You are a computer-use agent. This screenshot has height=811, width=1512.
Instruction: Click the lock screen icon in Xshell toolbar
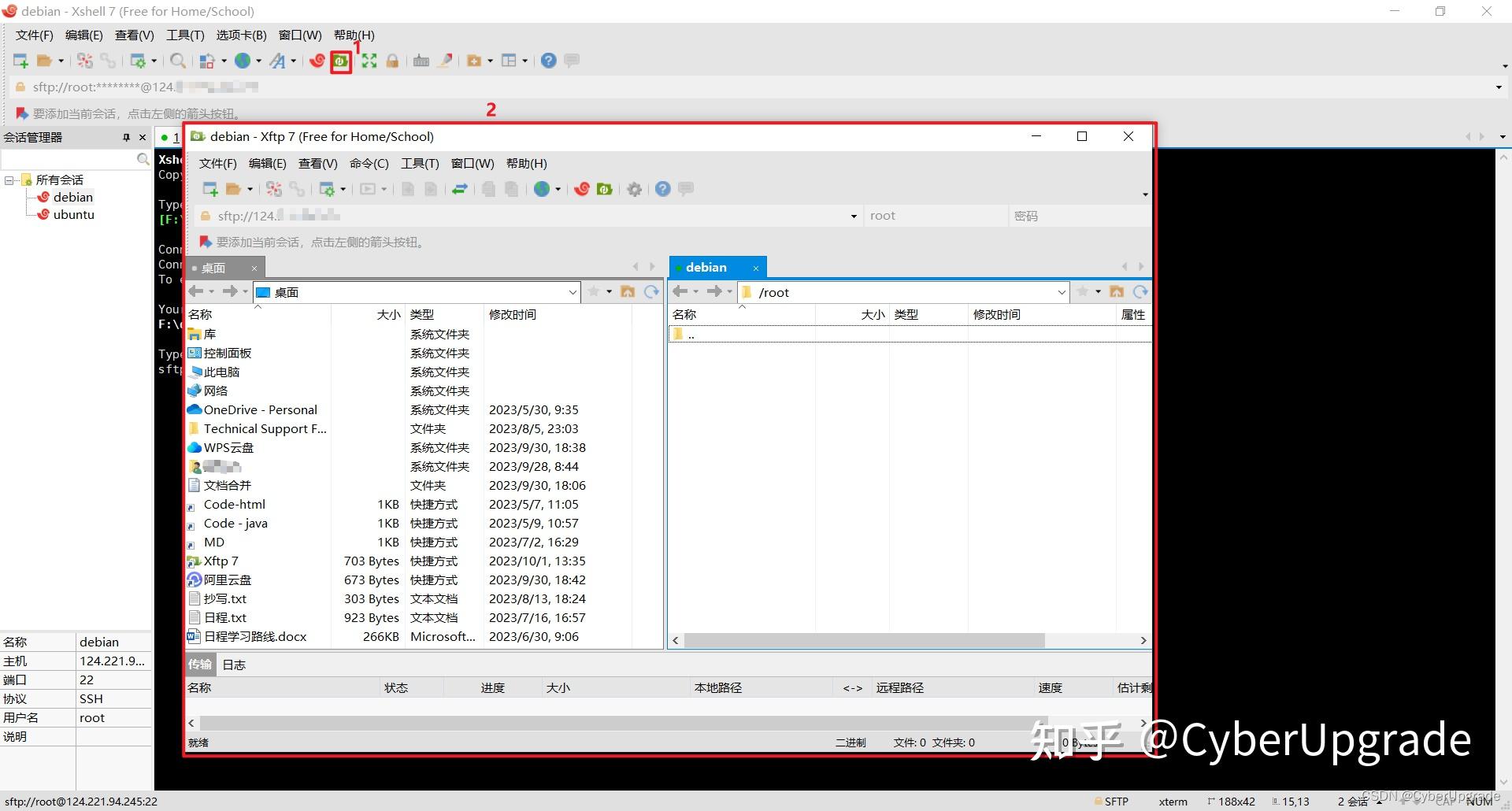tap(393, 61)
